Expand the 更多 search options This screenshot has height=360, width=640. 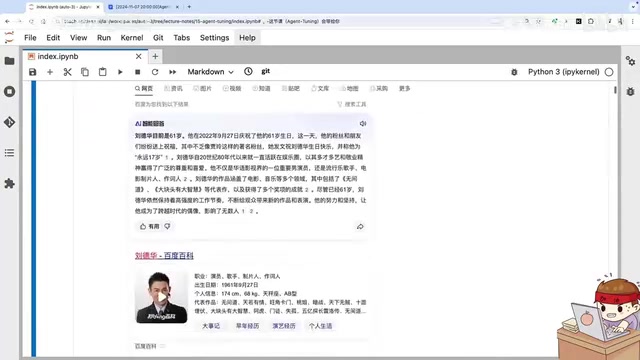click(x=404, y=88)
